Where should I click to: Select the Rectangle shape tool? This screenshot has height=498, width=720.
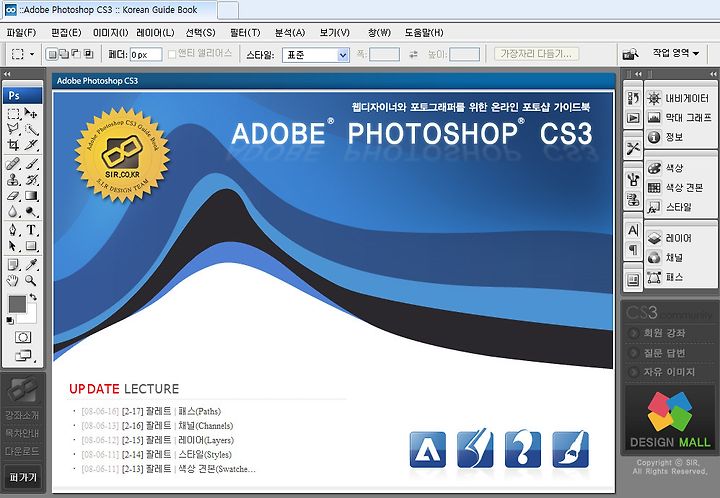coord(31,246)
